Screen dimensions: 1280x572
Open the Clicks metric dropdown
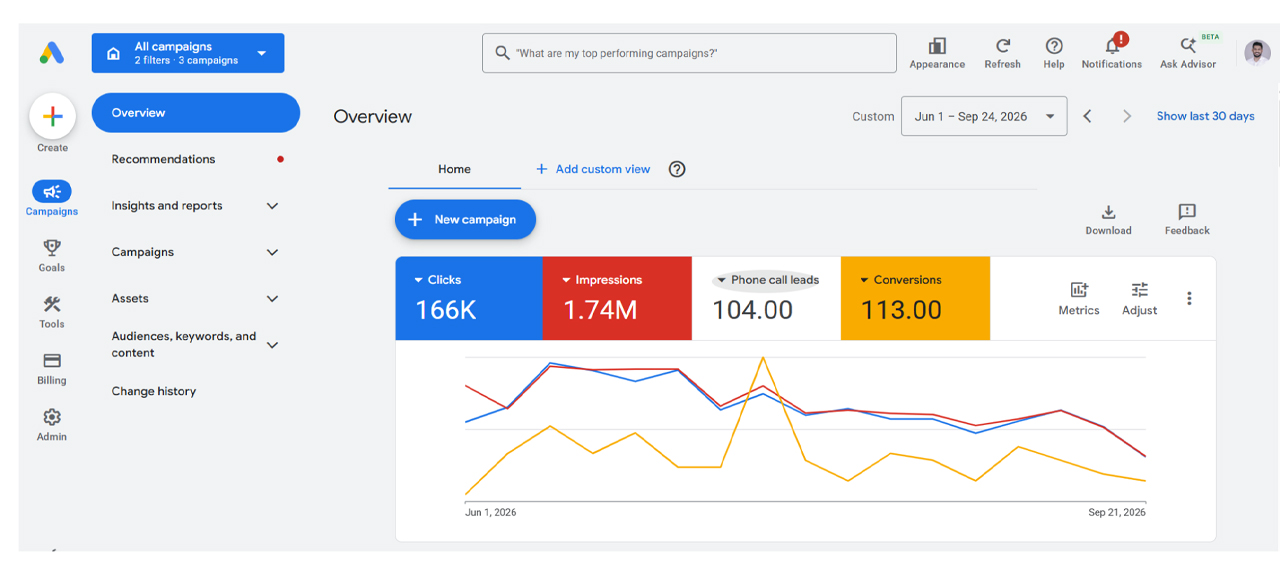[438, 280]
